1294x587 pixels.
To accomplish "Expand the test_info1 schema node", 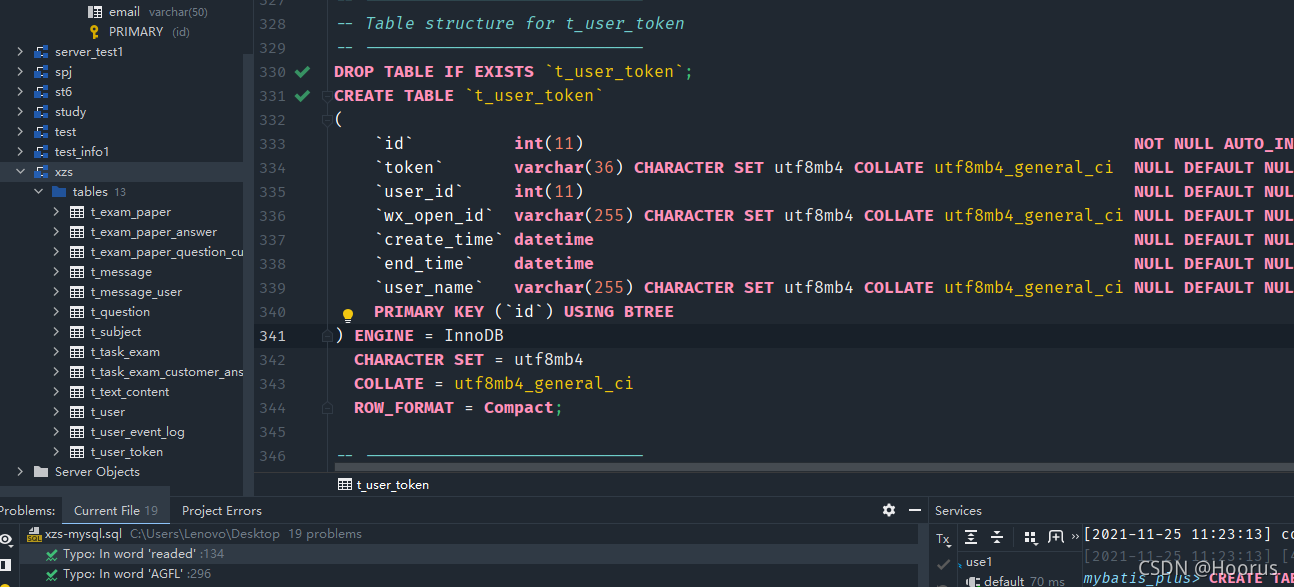I will (20, 151).
